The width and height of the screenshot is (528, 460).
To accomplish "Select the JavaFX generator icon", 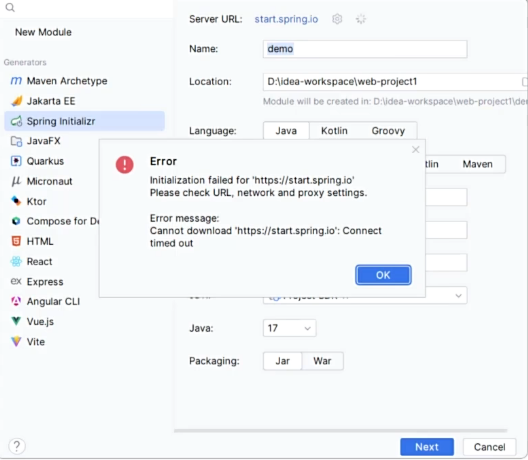I will pyautogui.click(x=16, y=141).
